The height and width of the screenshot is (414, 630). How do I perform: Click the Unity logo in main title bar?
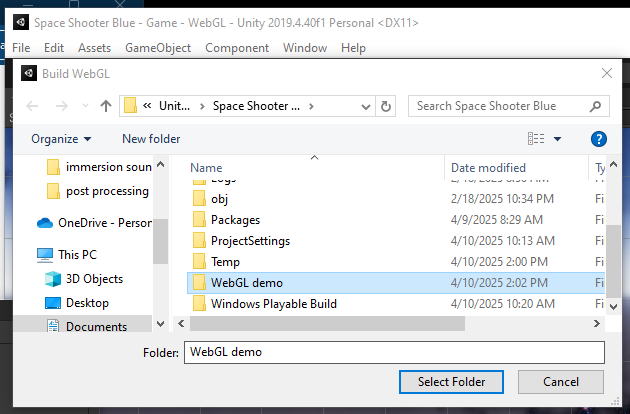click(21, 22)
